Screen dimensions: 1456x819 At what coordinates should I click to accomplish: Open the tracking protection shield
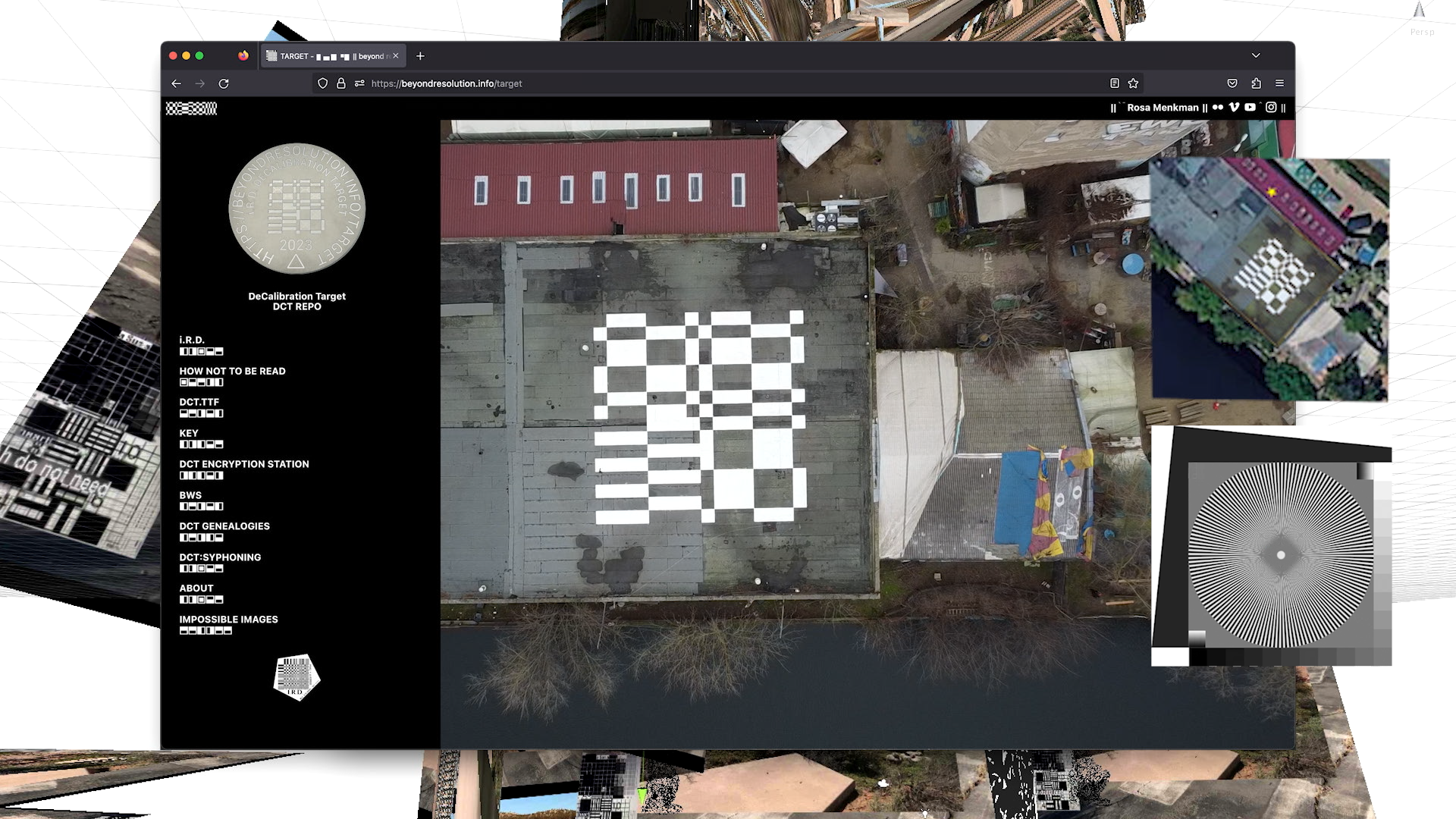(x=323, y=83)
